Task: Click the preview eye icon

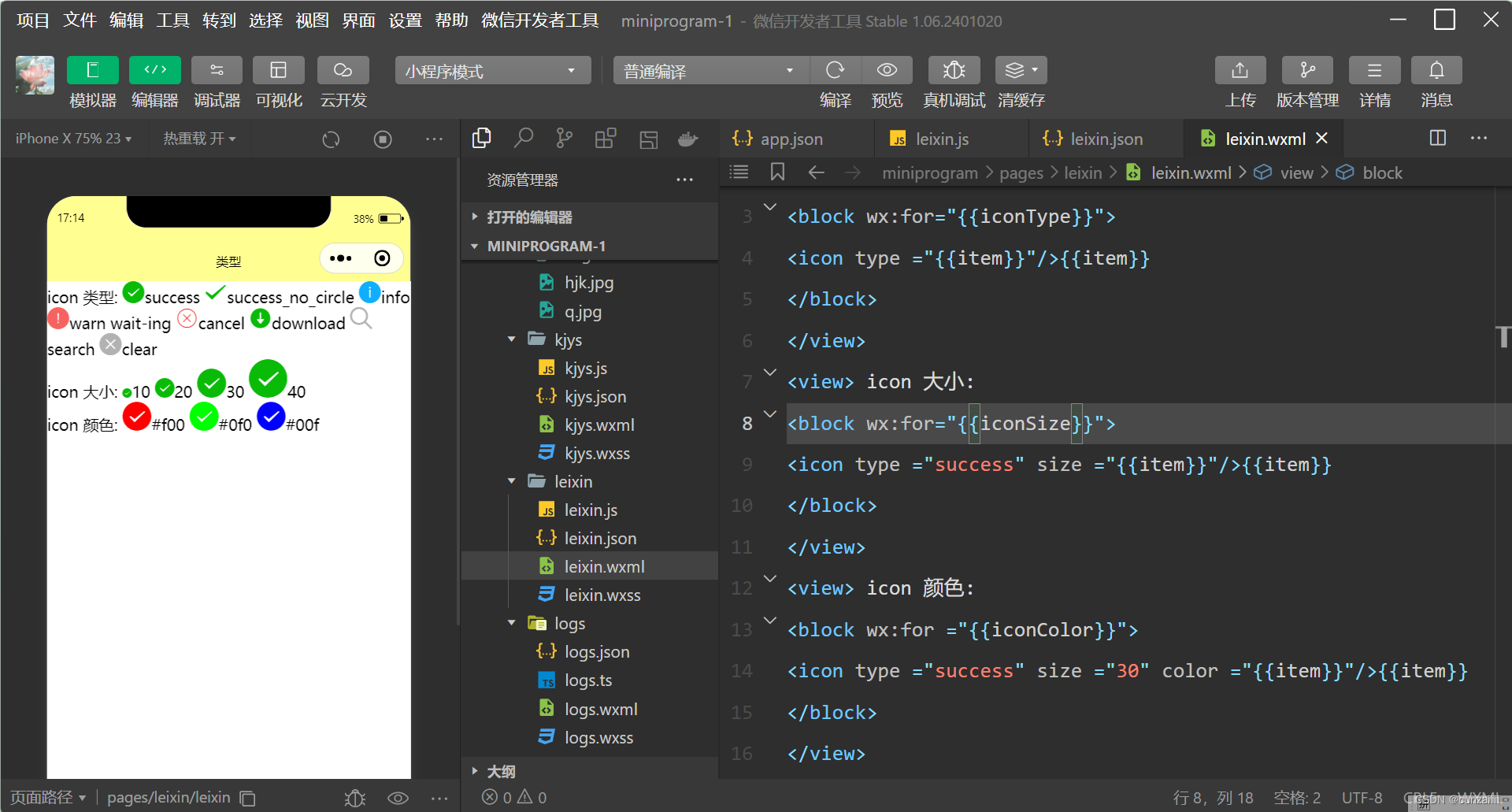Action: click(887, 70)
